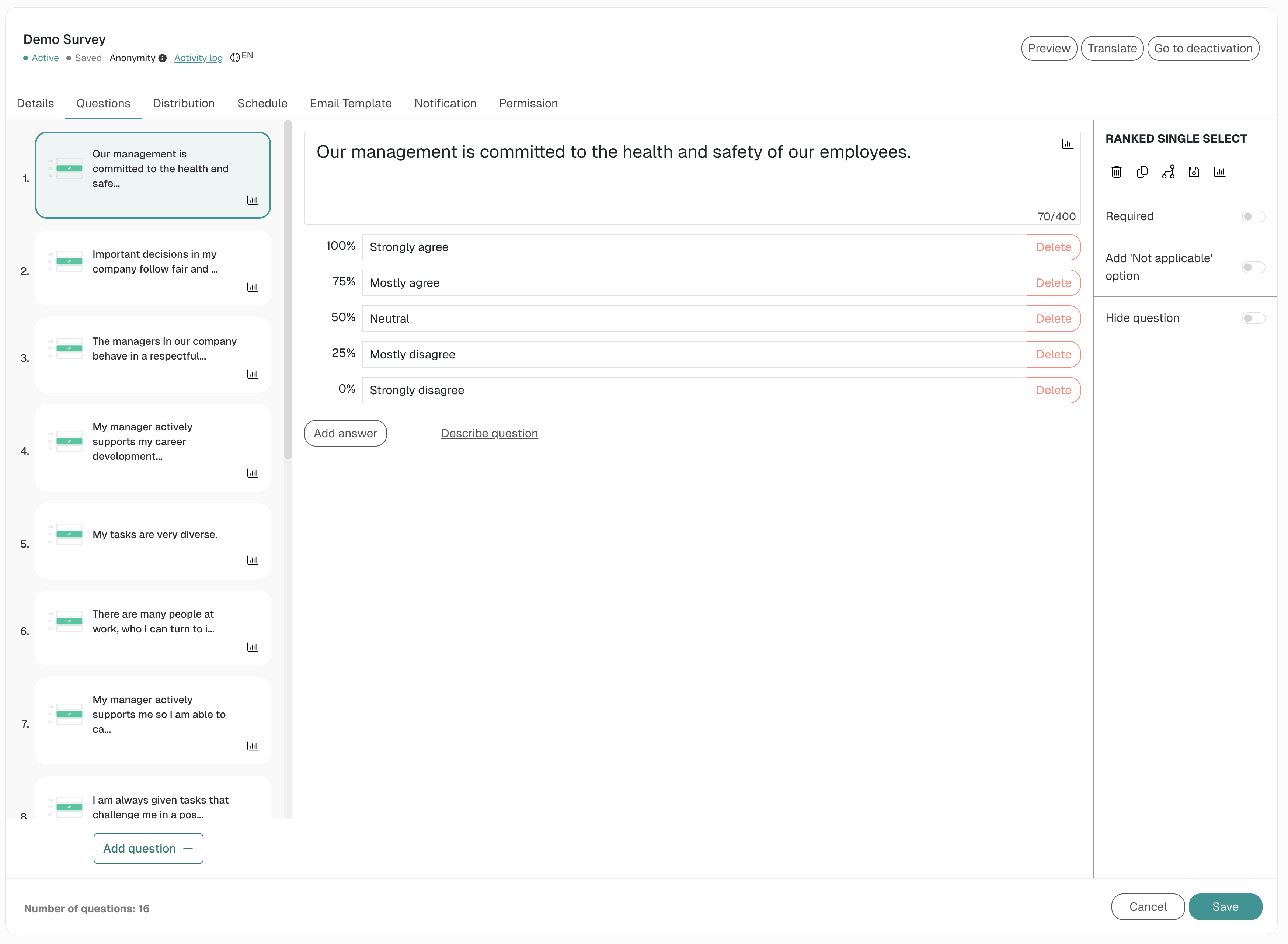This screenshot has height=944, width=1288.
Task: Click the Add question plus button
Action: 149,848
